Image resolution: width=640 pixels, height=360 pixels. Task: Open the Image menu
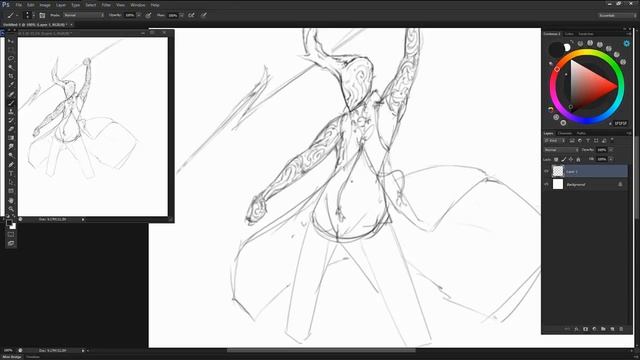tap(44, 5)
